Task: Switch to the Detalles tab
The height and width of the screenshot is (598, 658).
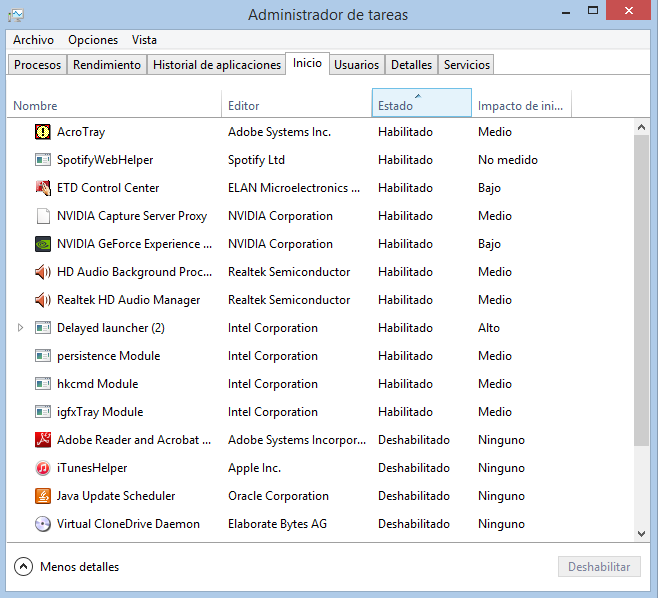Action: click(411, 65)
